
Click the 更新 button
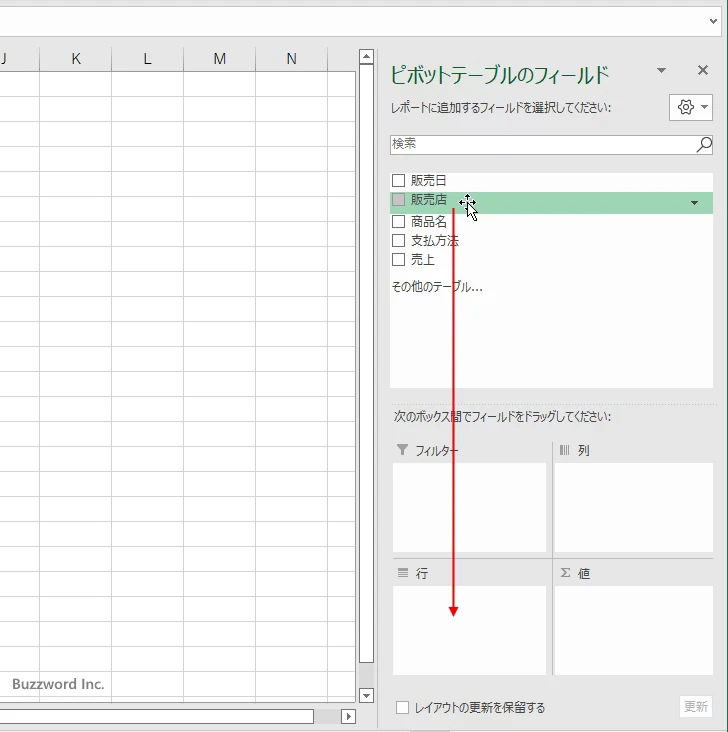(696, 706)
